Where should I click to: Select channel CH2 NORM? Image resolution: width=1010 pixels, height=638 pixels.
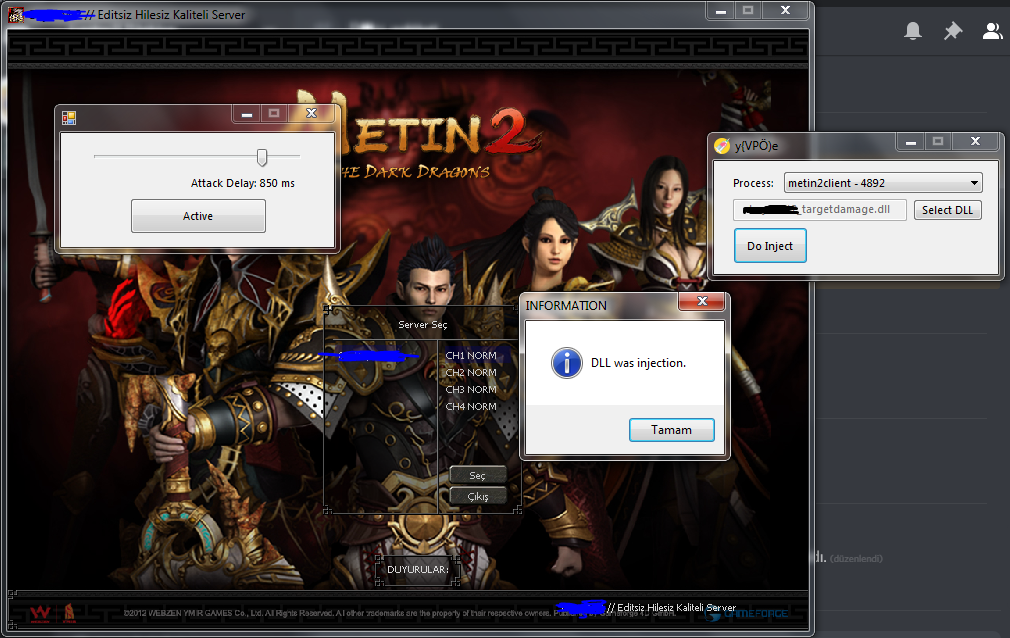pyautogui.click(x=471, y=372)
